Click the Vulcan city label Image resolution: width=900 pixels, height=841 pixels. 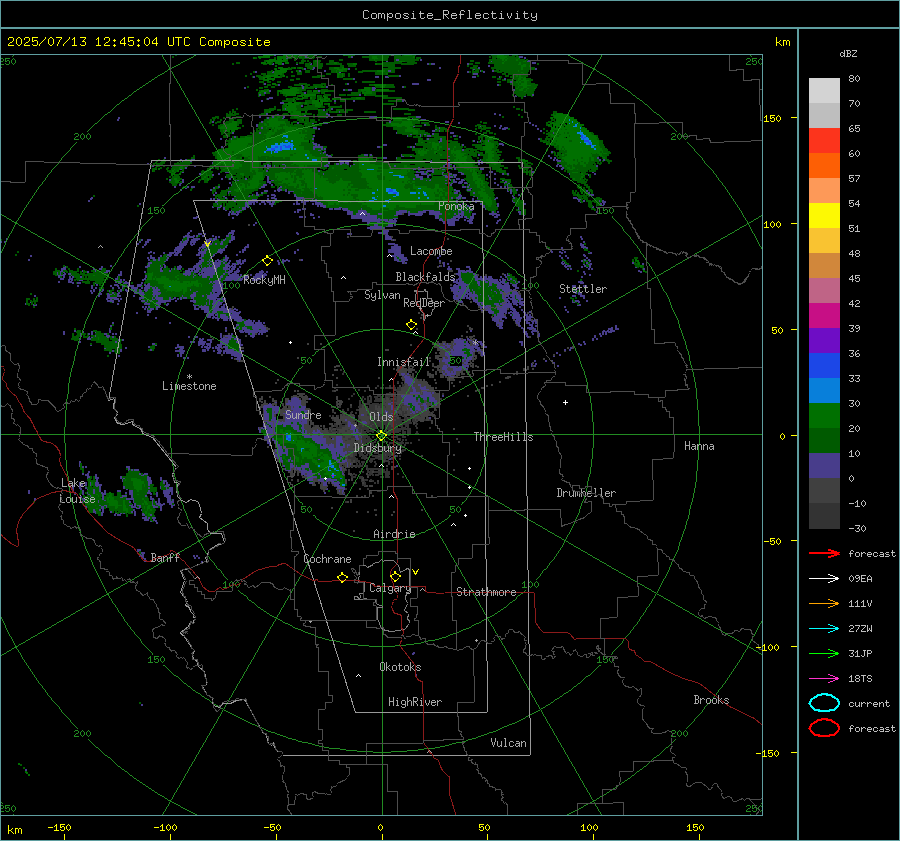point(508,743)
